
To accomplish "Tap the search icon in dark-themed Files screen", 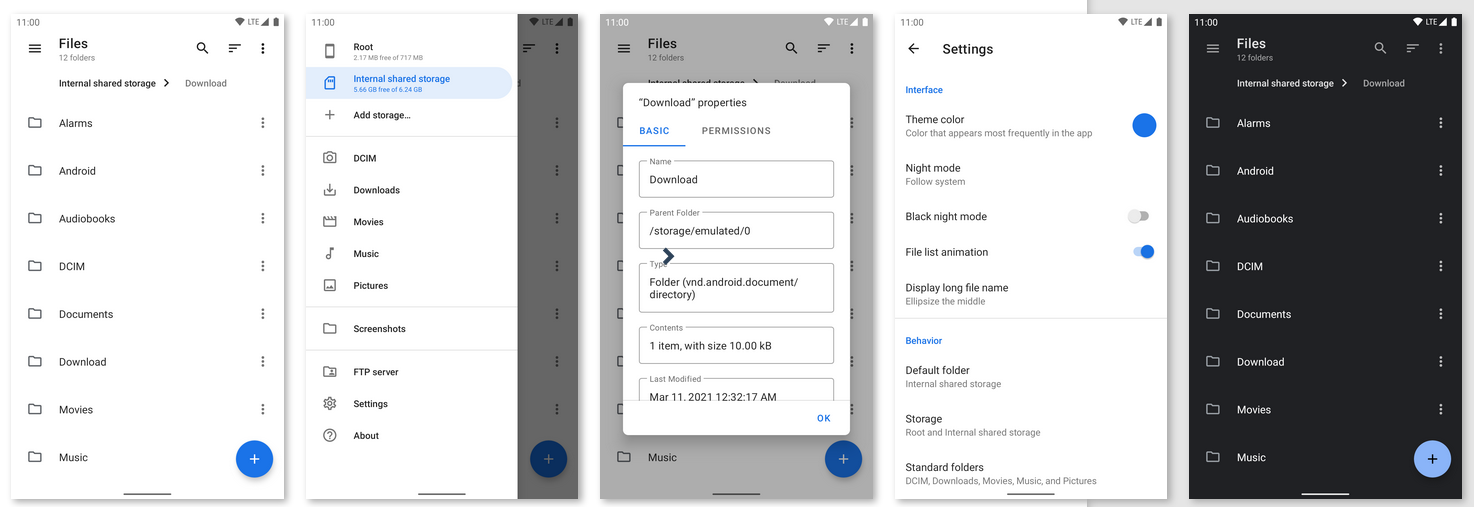I will tap(1380, 48).
